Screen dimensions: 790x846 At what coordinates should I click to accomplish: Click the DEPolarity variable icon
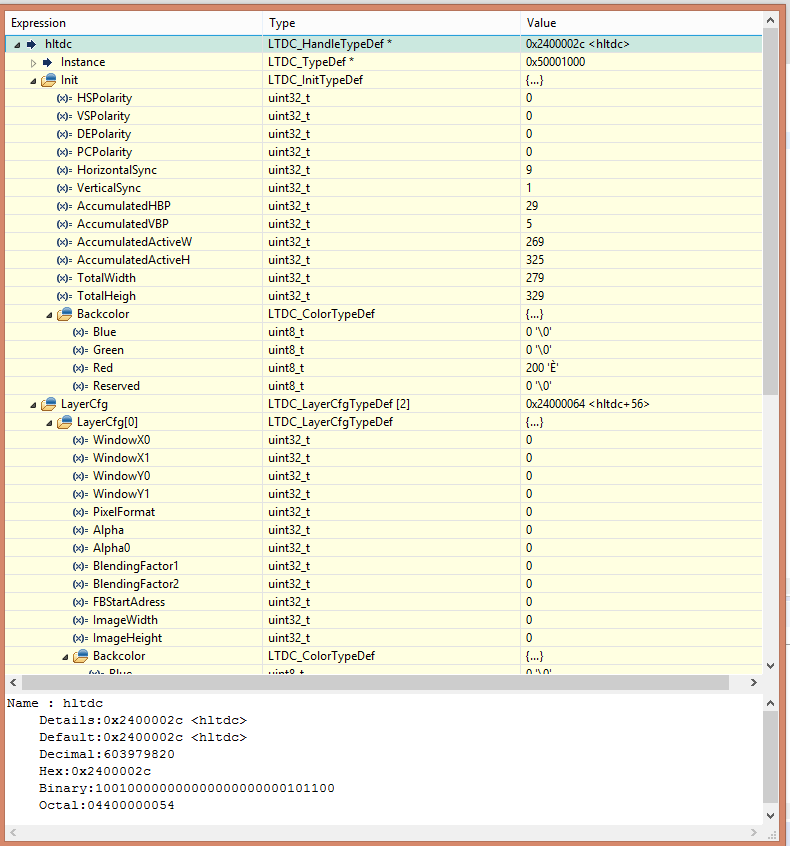tap(64, 134)
